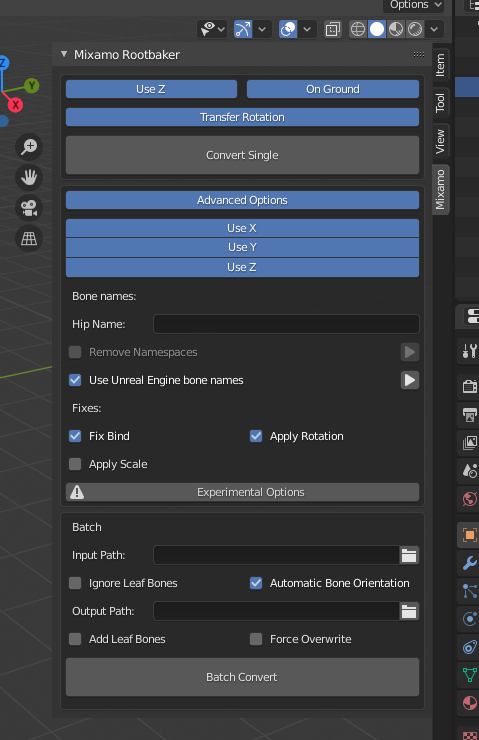Check the Remove Namespaces checkbox
Viewport: 479px width, 740px height.
(x=75, y=352)
